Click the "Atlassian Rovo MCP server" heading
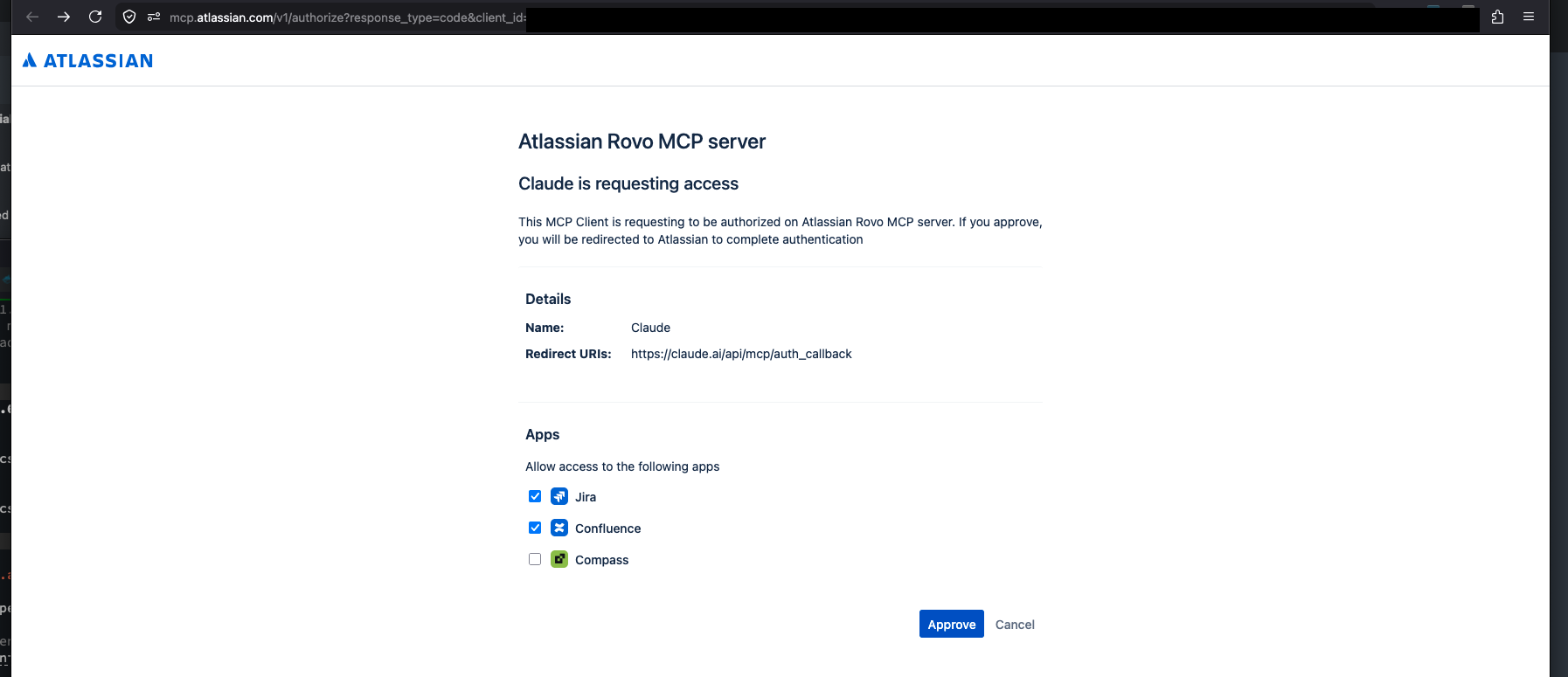 pos(642,142)
